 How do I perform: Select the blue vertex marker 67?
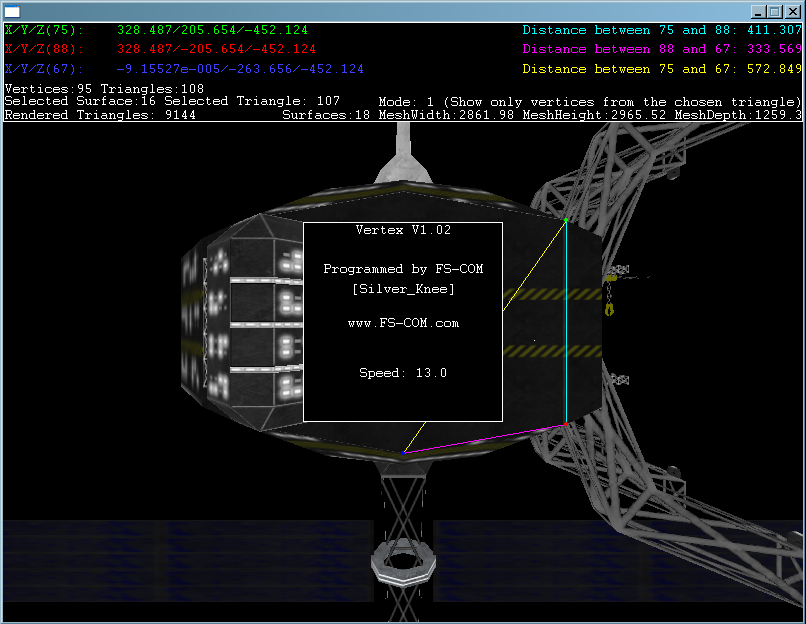pos(403,453)
